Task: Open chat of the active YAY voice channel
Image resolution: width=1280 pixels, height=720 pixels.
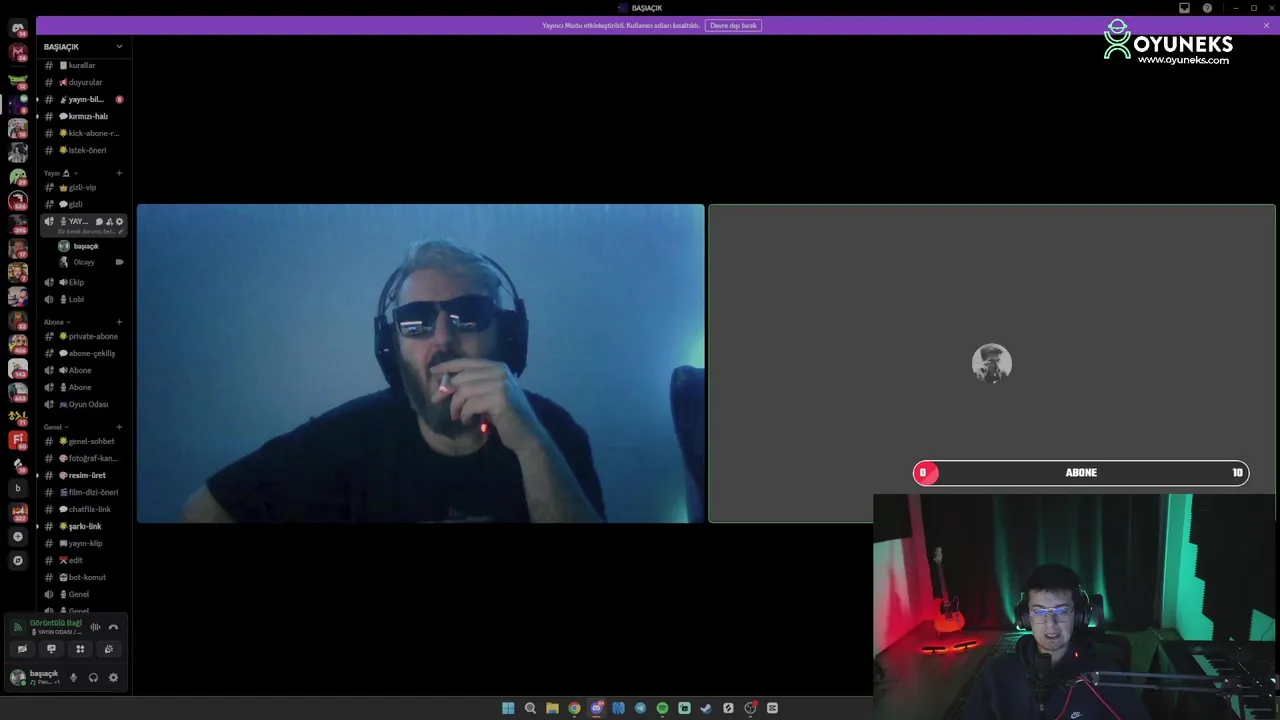Action: point(99,222)
